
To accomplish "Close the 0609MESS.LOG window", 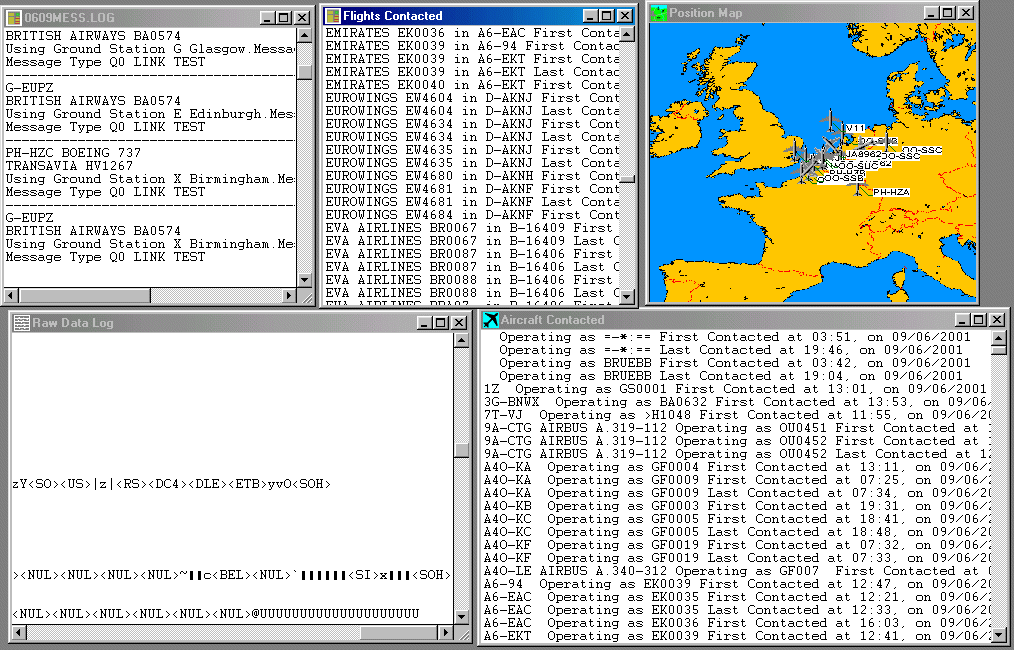I will (x=302, y=18).
